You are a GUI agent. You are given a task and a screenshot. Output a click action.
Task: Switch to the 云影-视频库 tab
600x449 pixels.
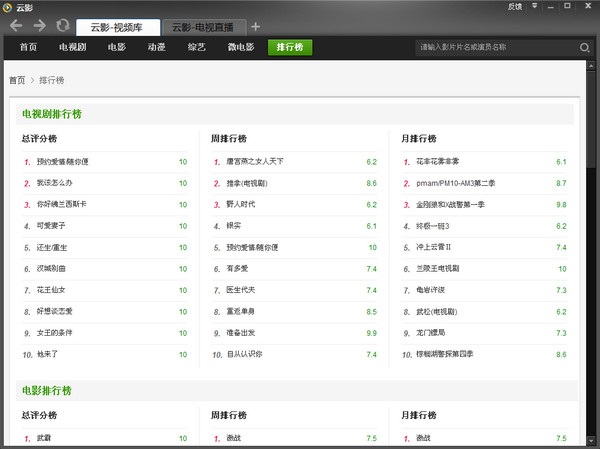[118, 27]
